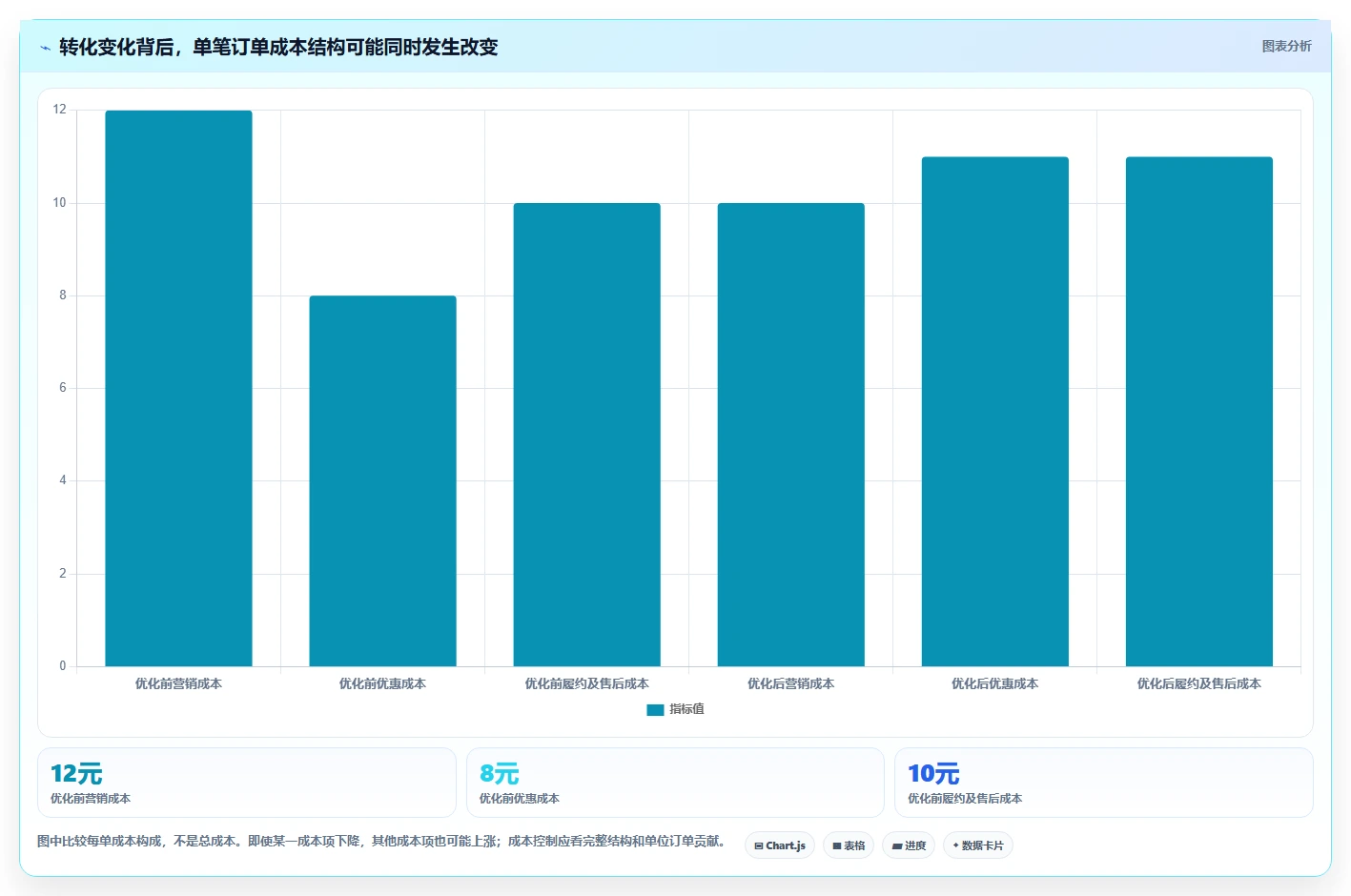
Task: Click the 优化前营销成本 caption under 12元
Action: pos(91,799)
